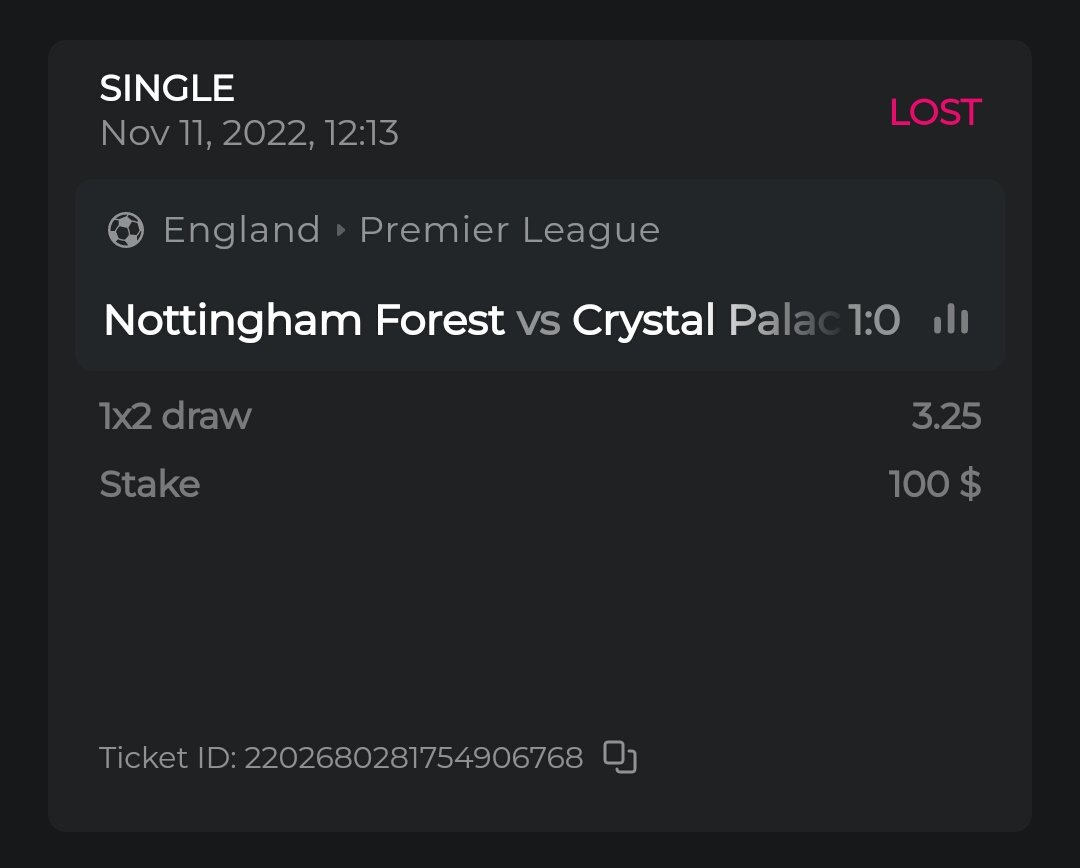Click the Nov 11, 2022 bet date
Viewport: 1080px width, 868px height.
[x=249, y=133]
